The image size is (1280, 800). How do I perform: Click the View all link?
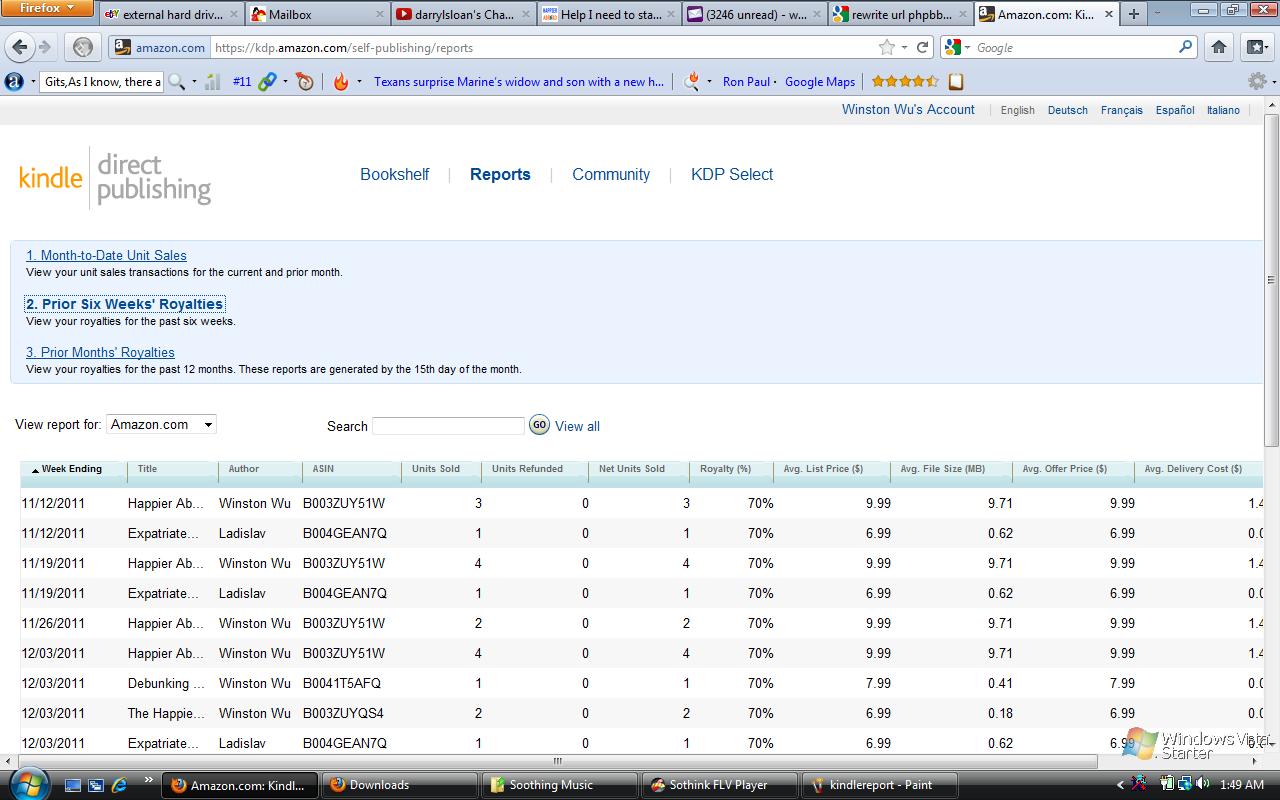[577, 426]
